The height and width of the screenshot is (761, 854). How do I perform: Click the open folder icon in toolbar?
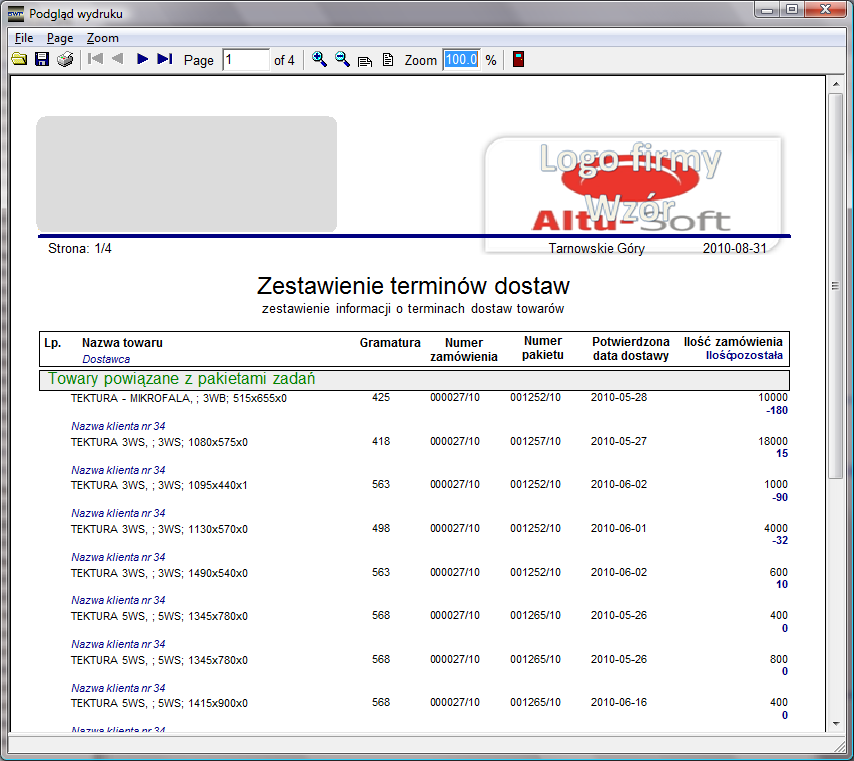tap(18, 60)
